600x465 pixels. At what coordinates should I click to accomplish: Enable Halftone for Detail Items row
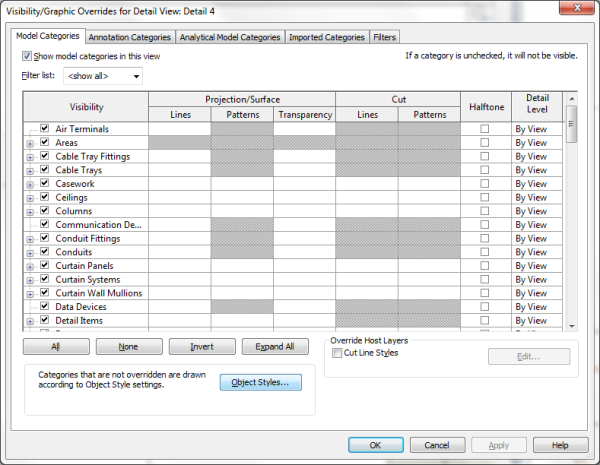click(485, 320)
